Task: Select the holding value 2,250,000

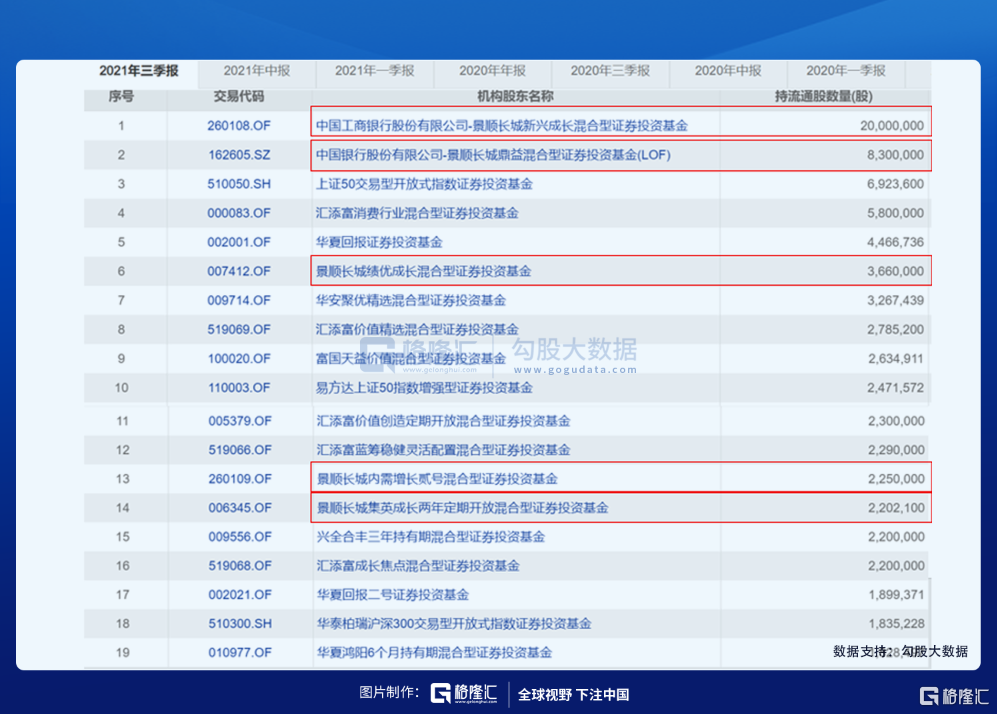Action: (897, 479)
